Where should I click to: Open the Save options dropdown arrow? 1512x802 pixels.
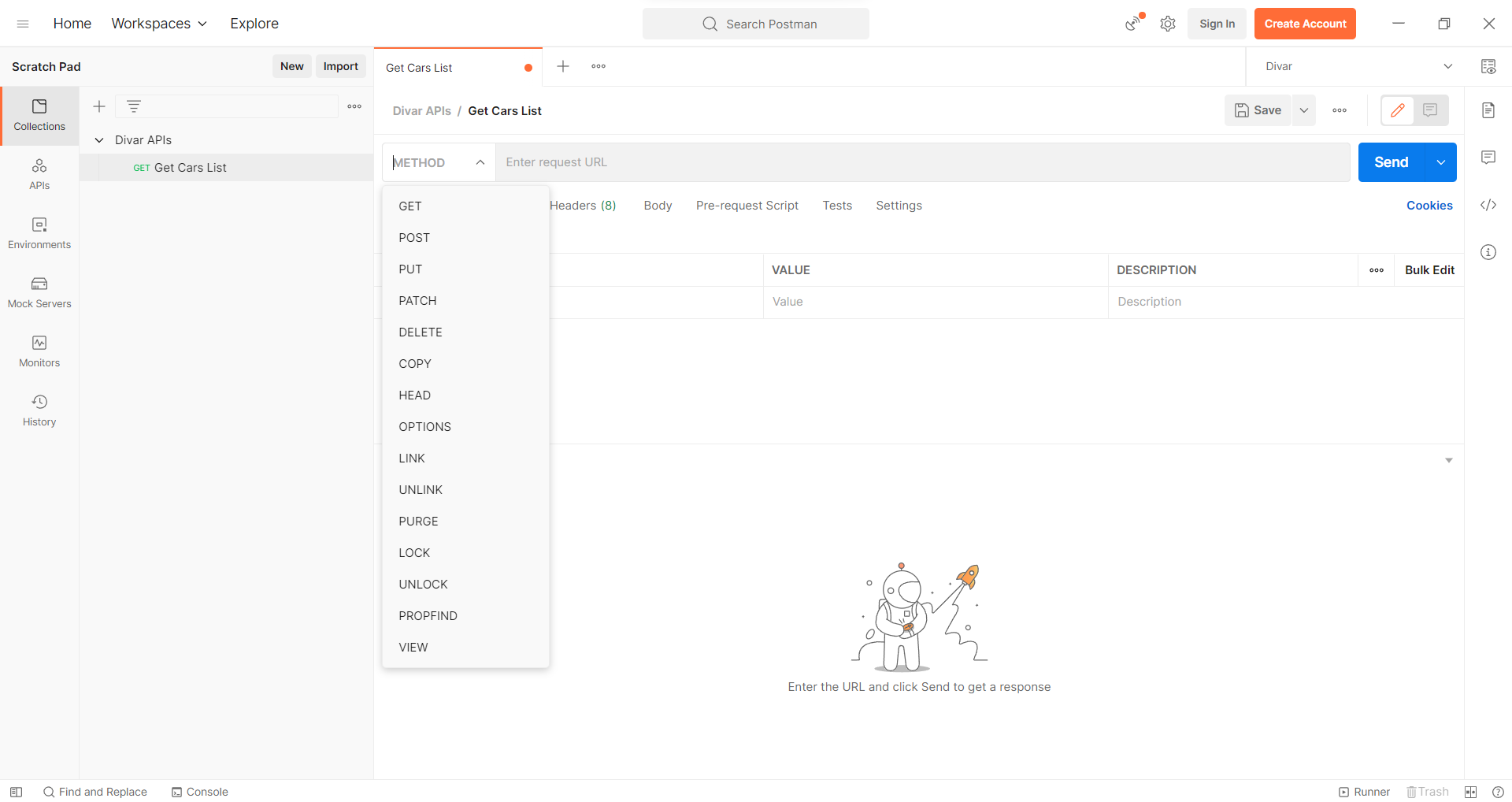click(x=1304, y=110)
